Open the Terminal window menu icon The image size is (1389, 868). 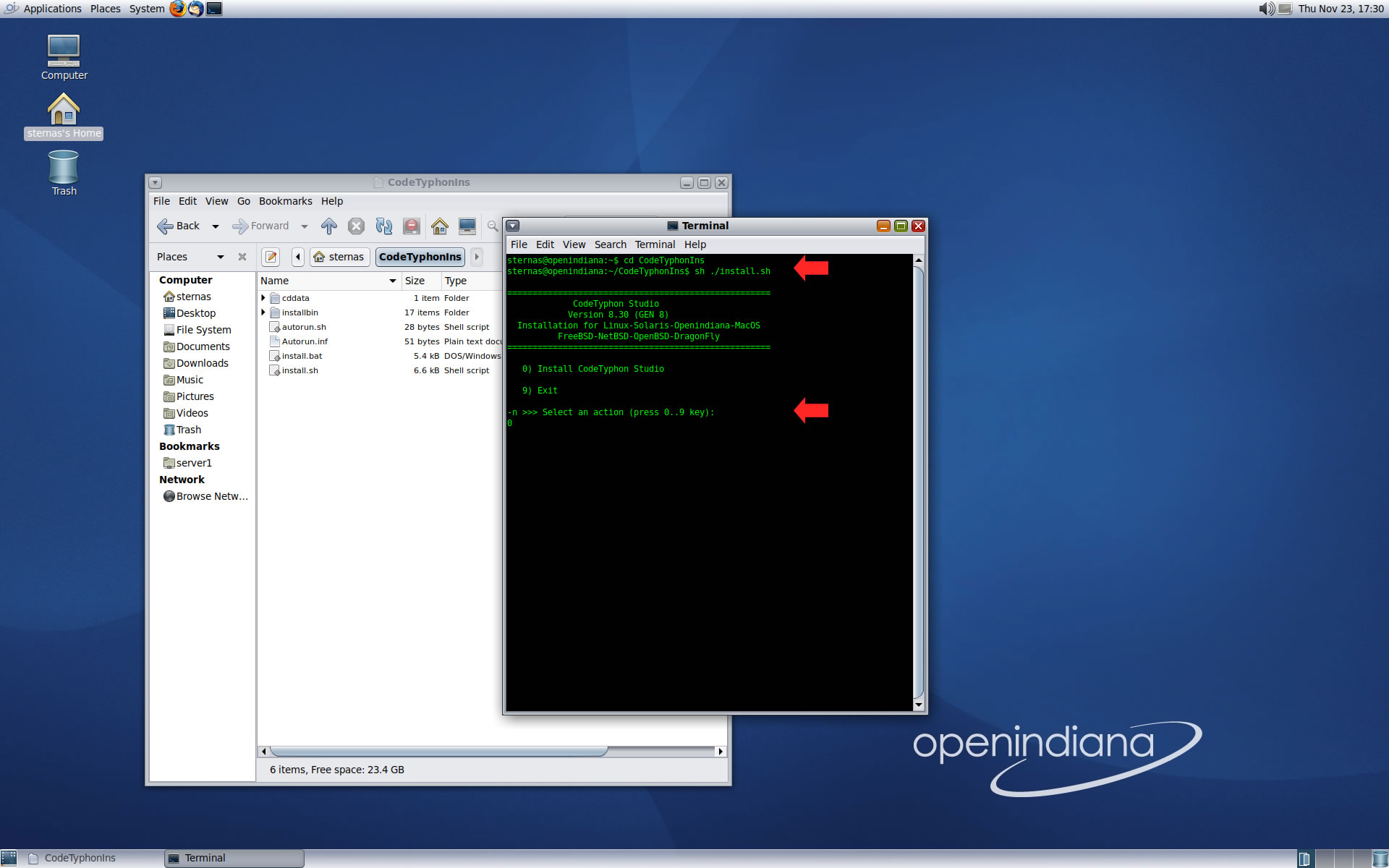coord(513,226)
